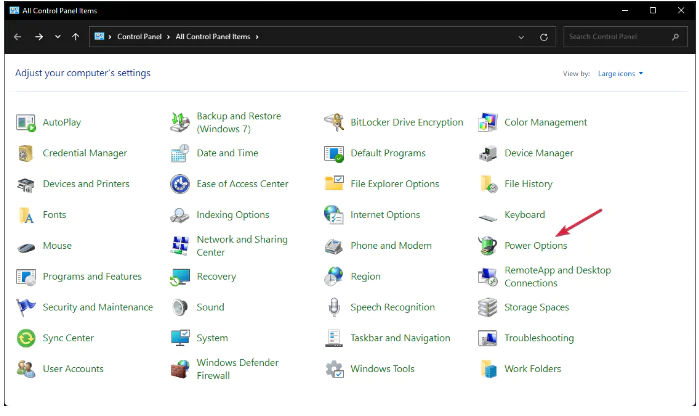Open the AutoPlay icon
The image size is (699, 416).
[25, 122]
